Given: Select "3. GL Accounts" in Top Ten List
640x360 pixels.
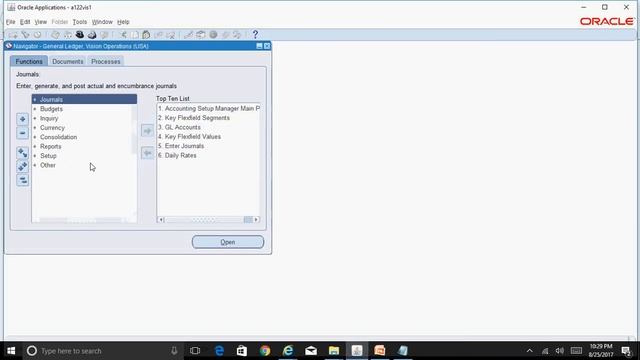Looking at the screenshot, I should tap(179, 127).
